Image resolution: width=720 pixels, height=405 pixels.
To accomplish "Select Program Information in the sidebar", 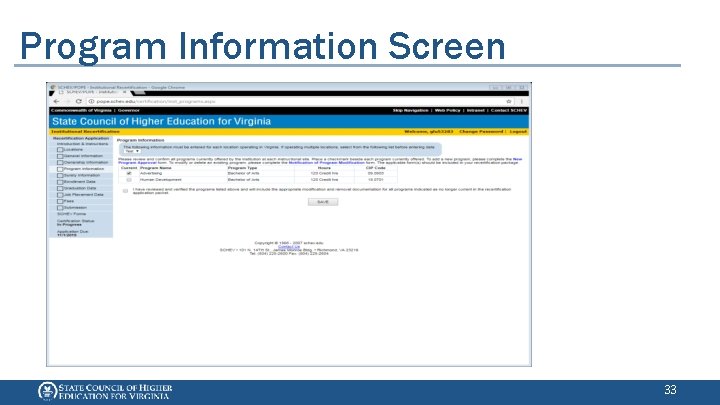I will point(84,169).
